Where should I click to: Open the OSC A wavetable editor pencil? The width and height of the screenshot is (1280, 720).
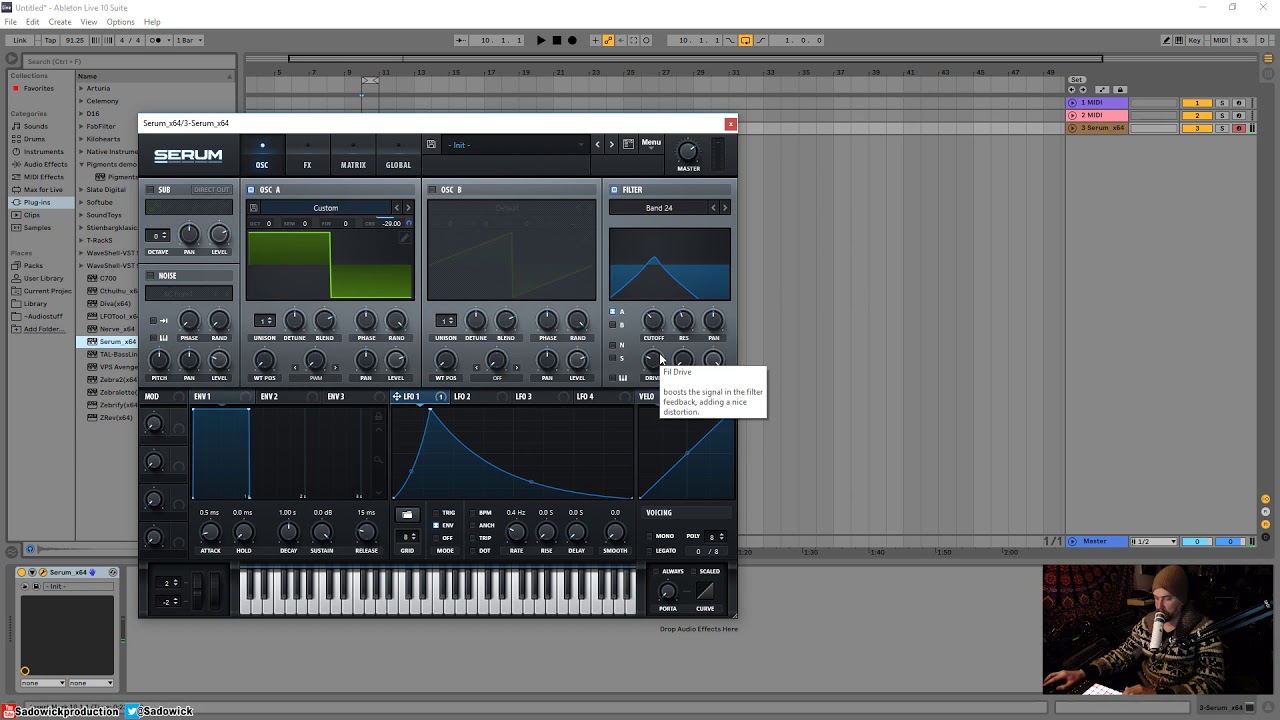(x=405, y=238)
